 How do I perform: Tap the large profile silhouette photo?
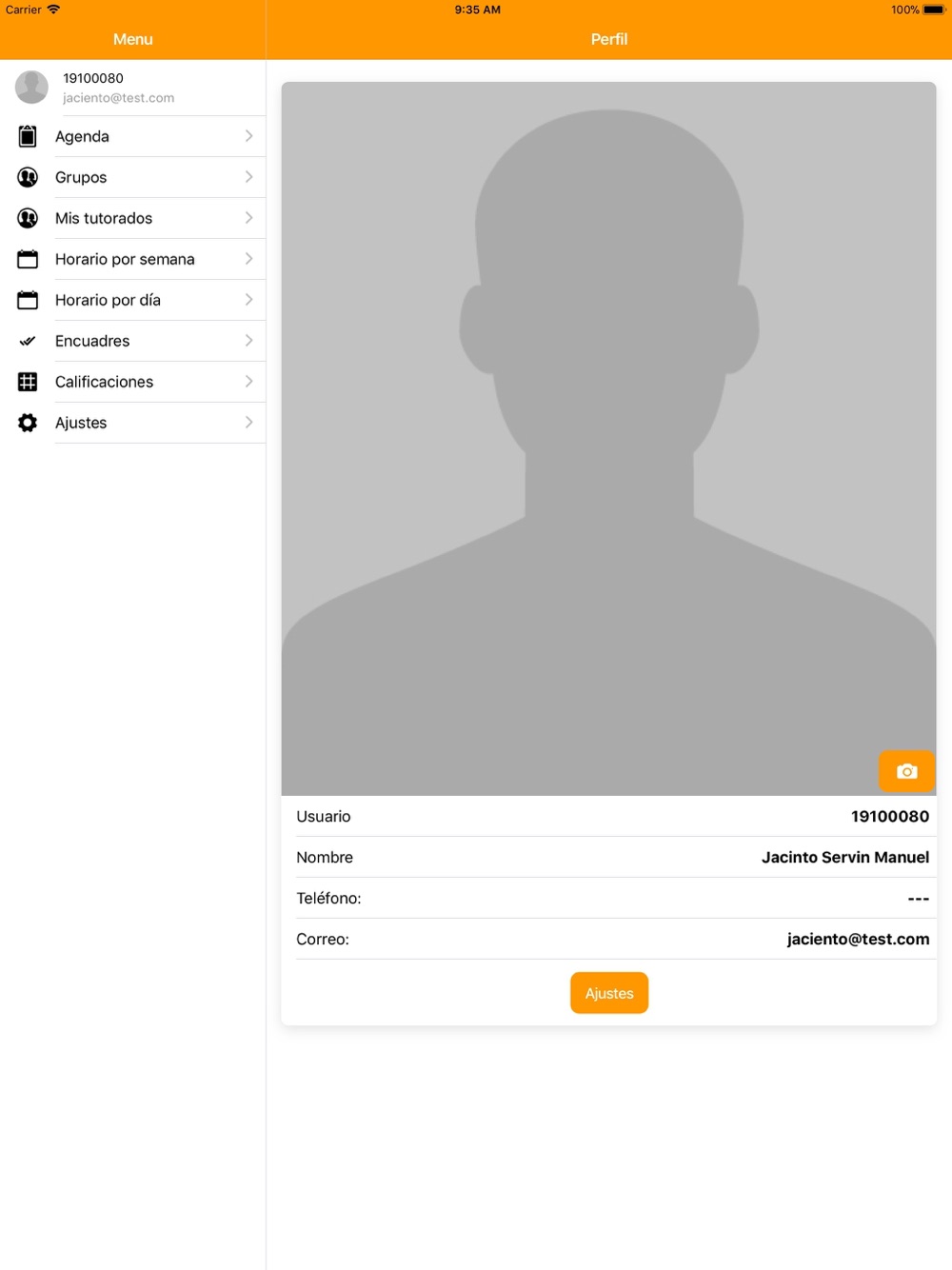[x=608, y=439]
